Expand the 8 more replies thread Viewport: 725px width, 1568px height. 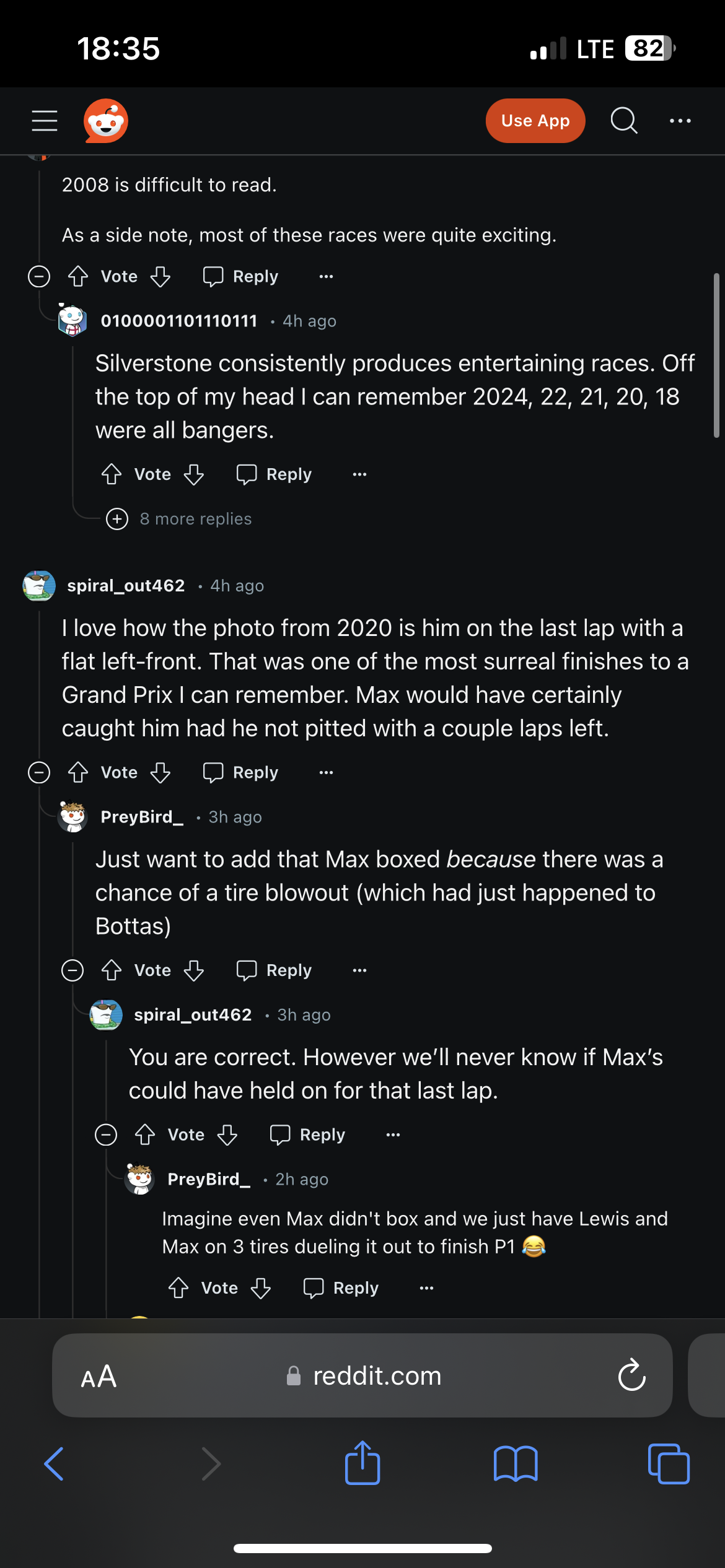pyautogui.click(x=117, y=518)
